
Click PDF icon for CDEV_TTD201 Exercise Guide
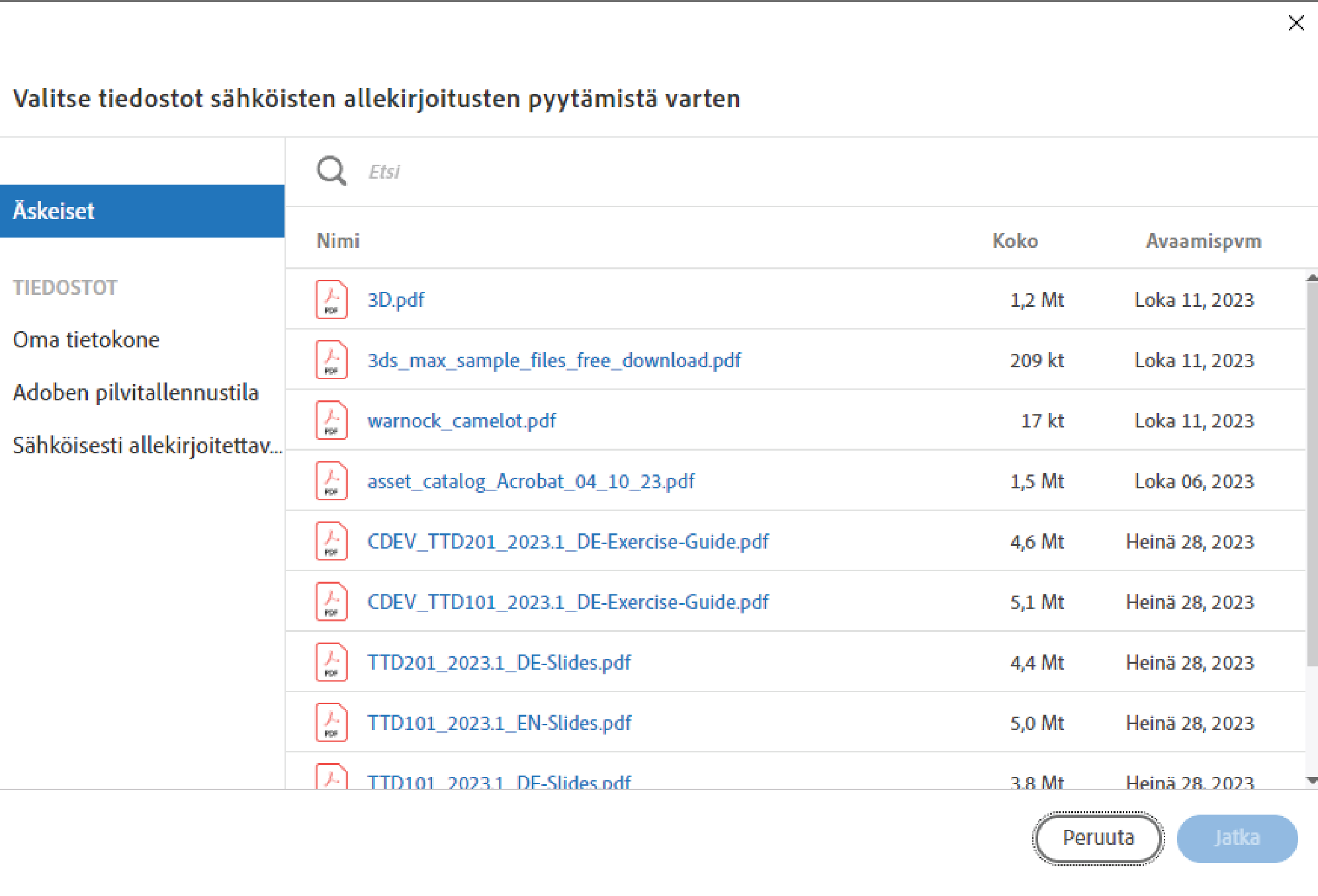pos(331,541)
